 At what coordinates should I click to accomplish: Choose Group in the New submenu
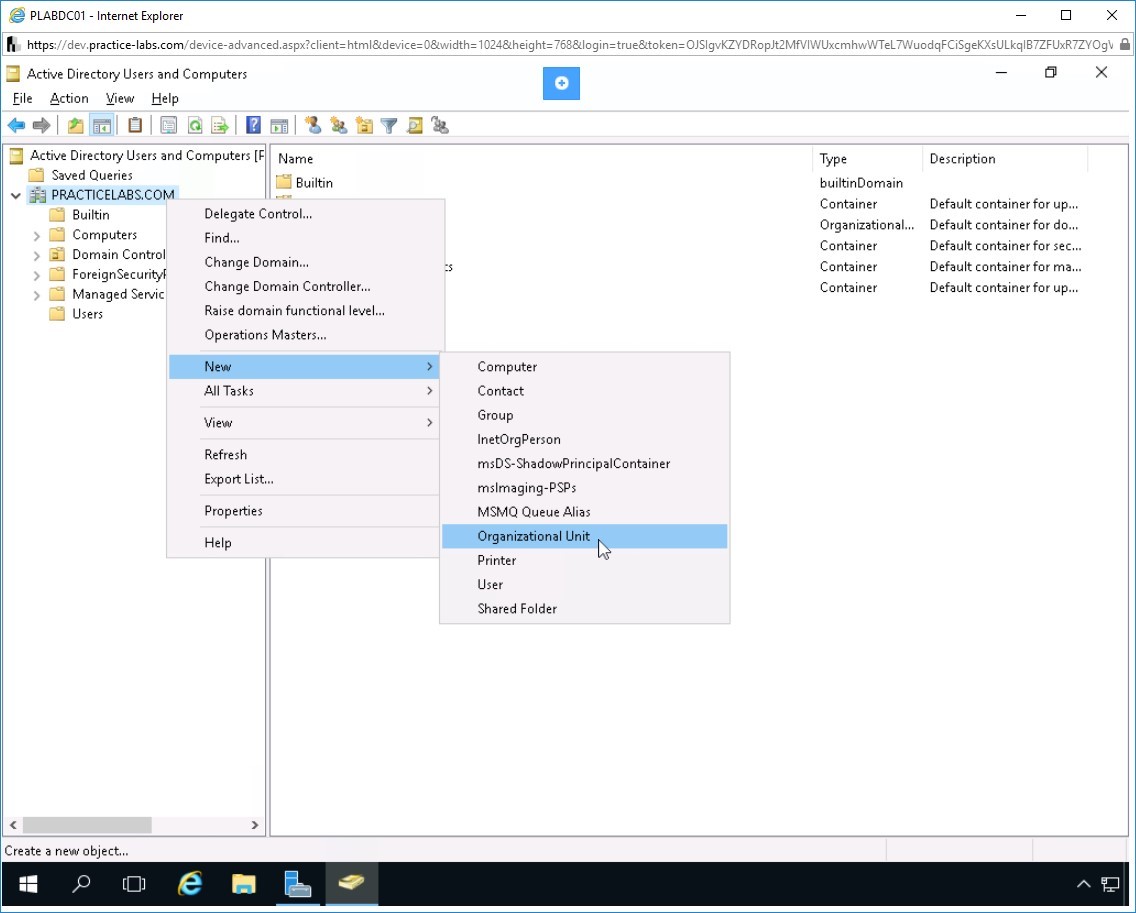(585, 415)
